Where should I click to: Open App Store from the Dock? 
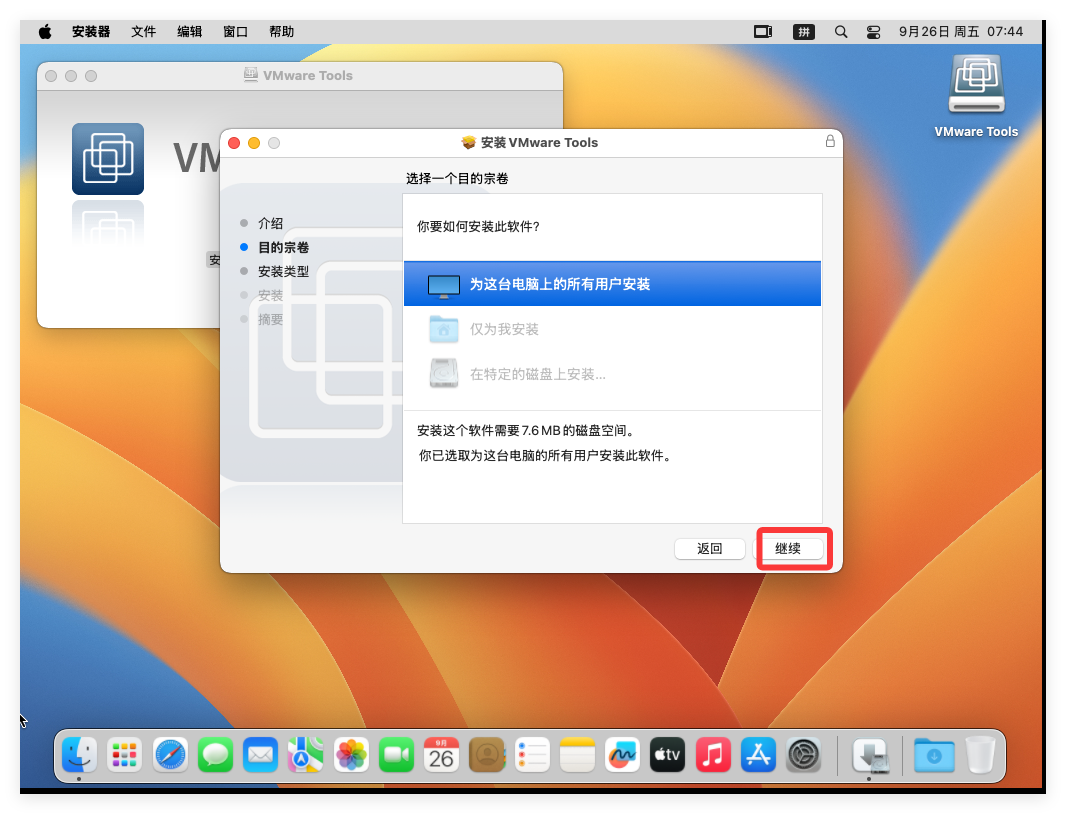pos(758,755)
